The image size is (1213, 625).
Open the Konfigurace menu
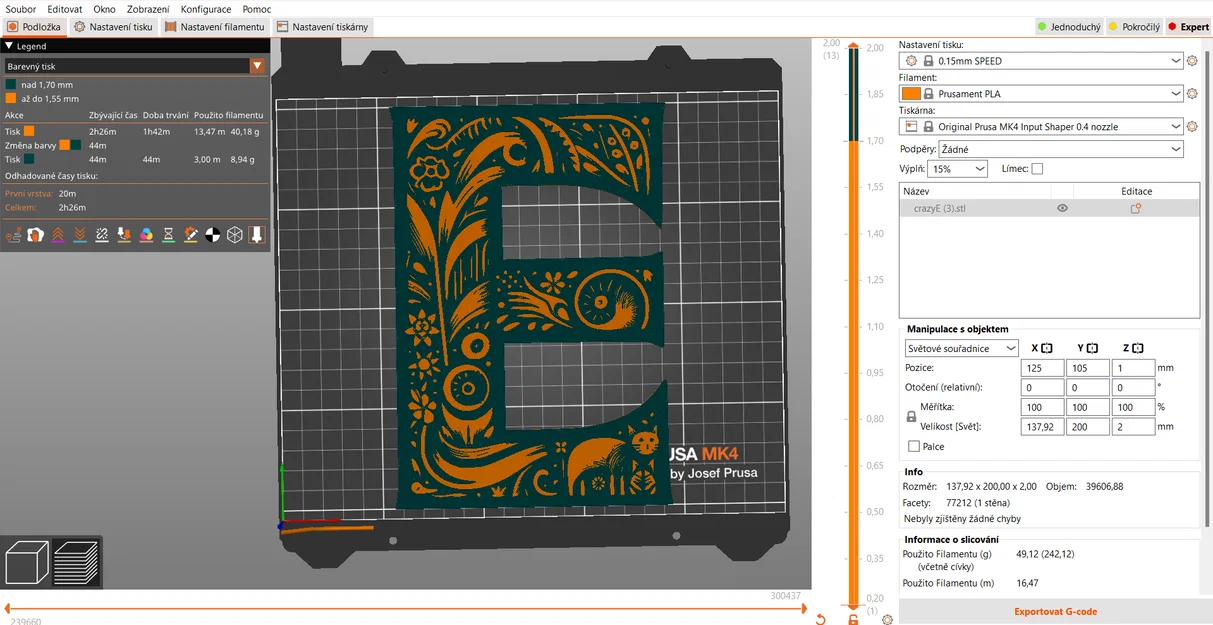(206, 9)
